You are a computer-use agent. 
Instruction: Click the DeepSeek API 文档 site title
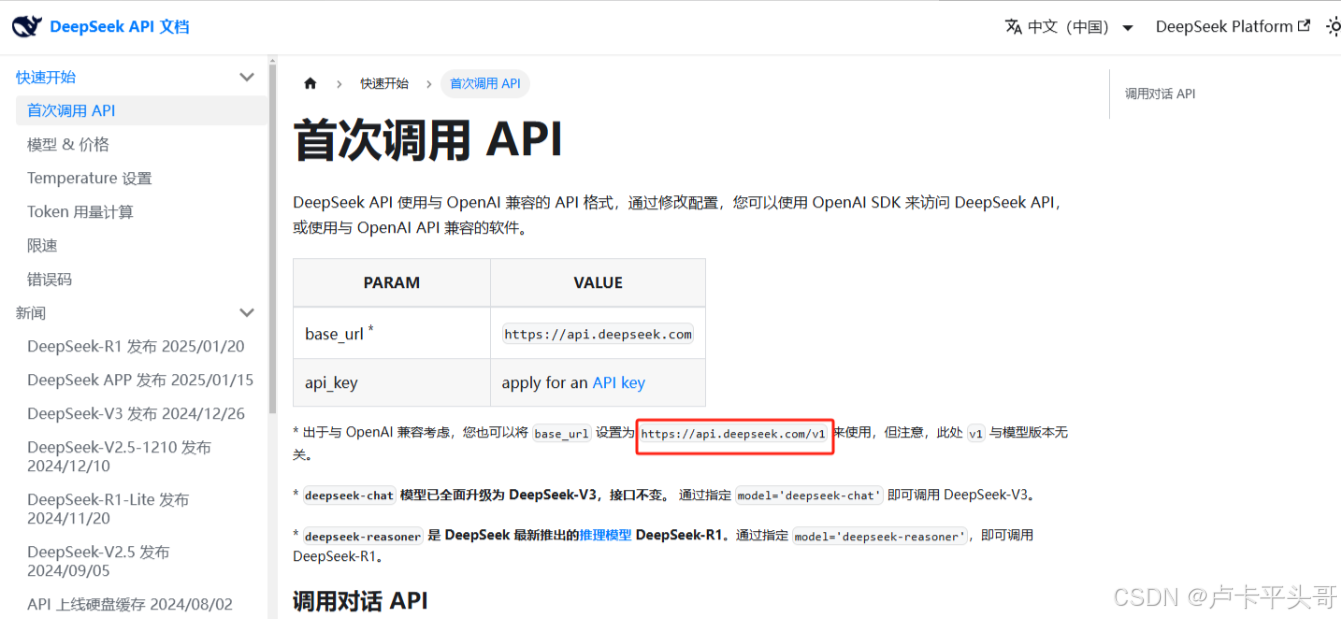click(x=119, y=27)
